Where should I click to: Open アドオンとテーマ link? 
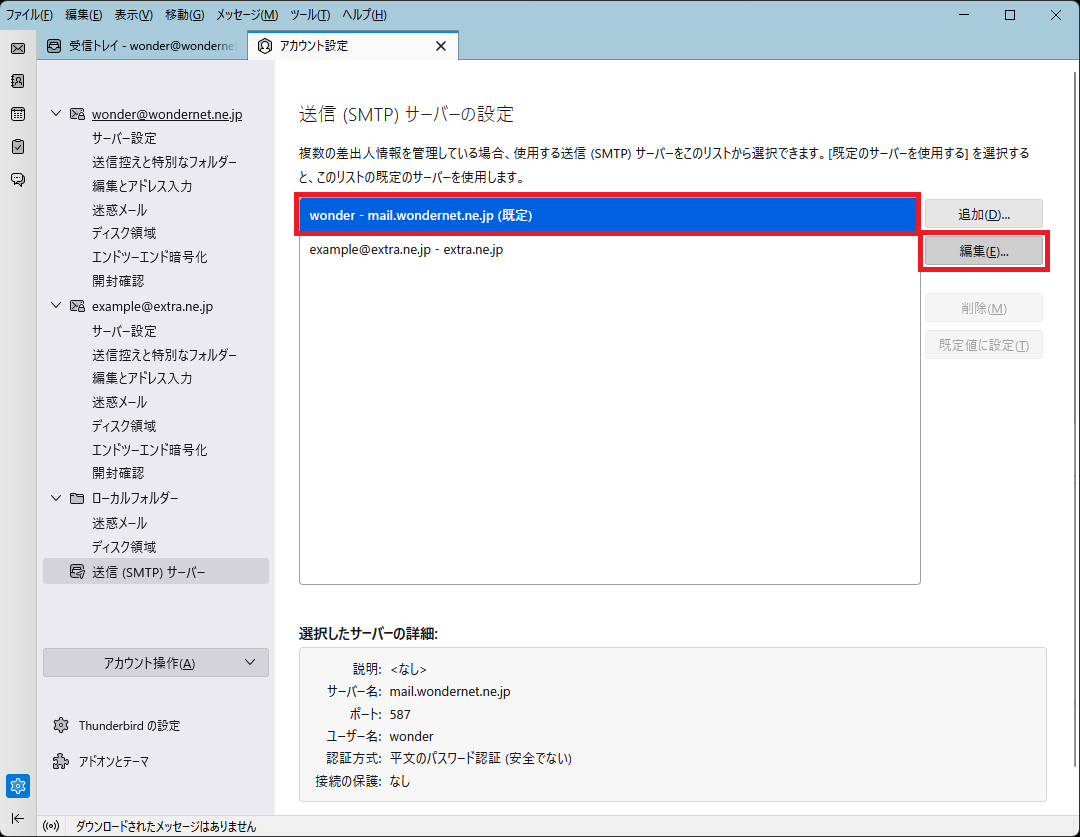tap(114, 761)
